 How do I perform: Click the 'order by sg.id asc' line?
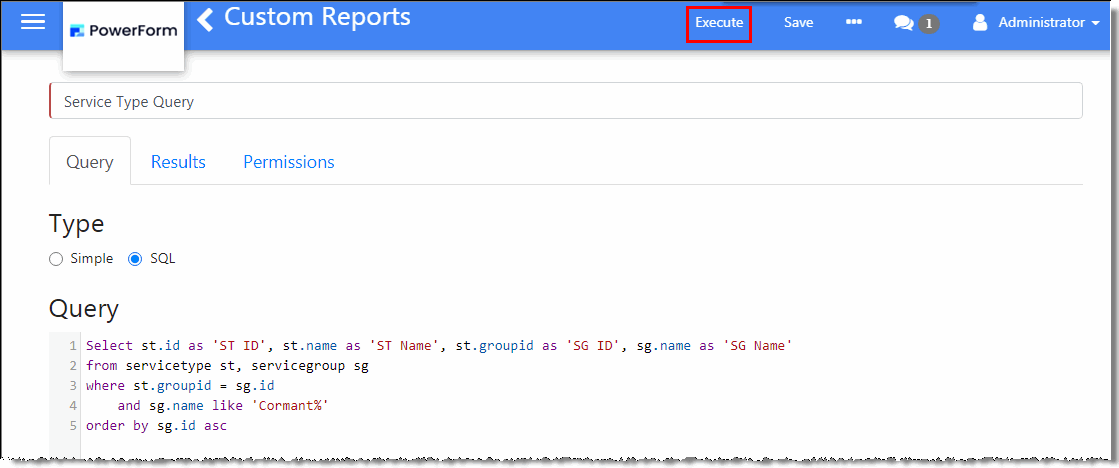point(156,426)
